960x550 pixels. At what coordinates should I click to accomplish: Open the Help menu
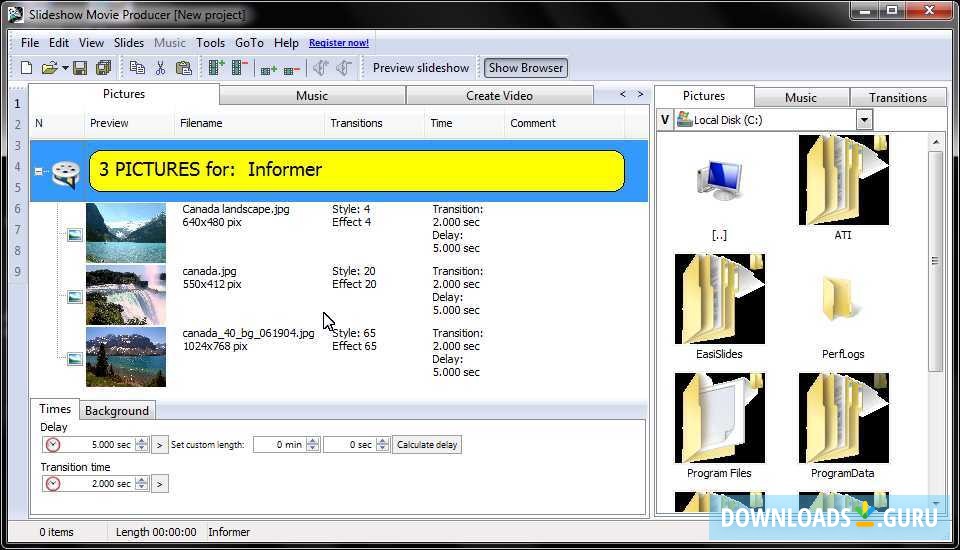(286, 43)
